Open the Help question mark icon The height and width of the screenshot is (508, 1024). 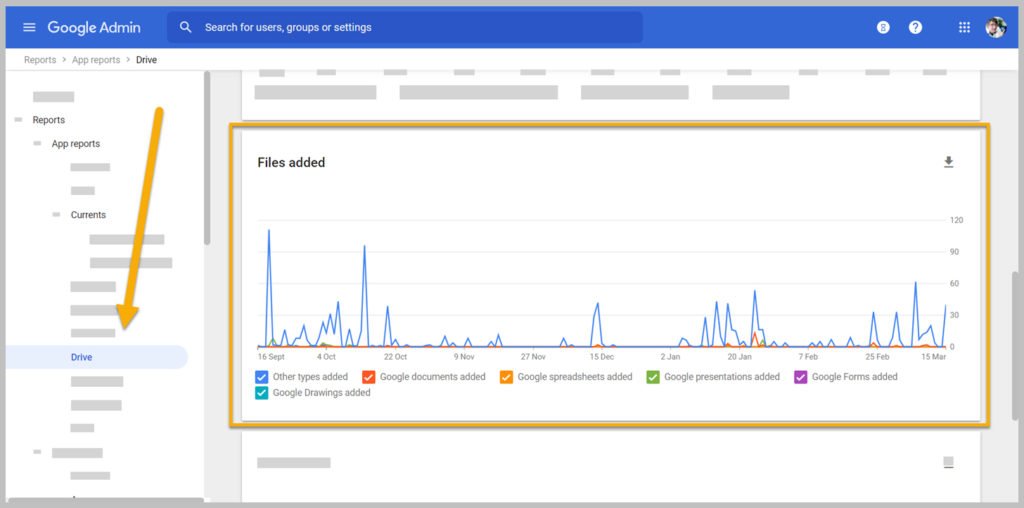(916, 27)
